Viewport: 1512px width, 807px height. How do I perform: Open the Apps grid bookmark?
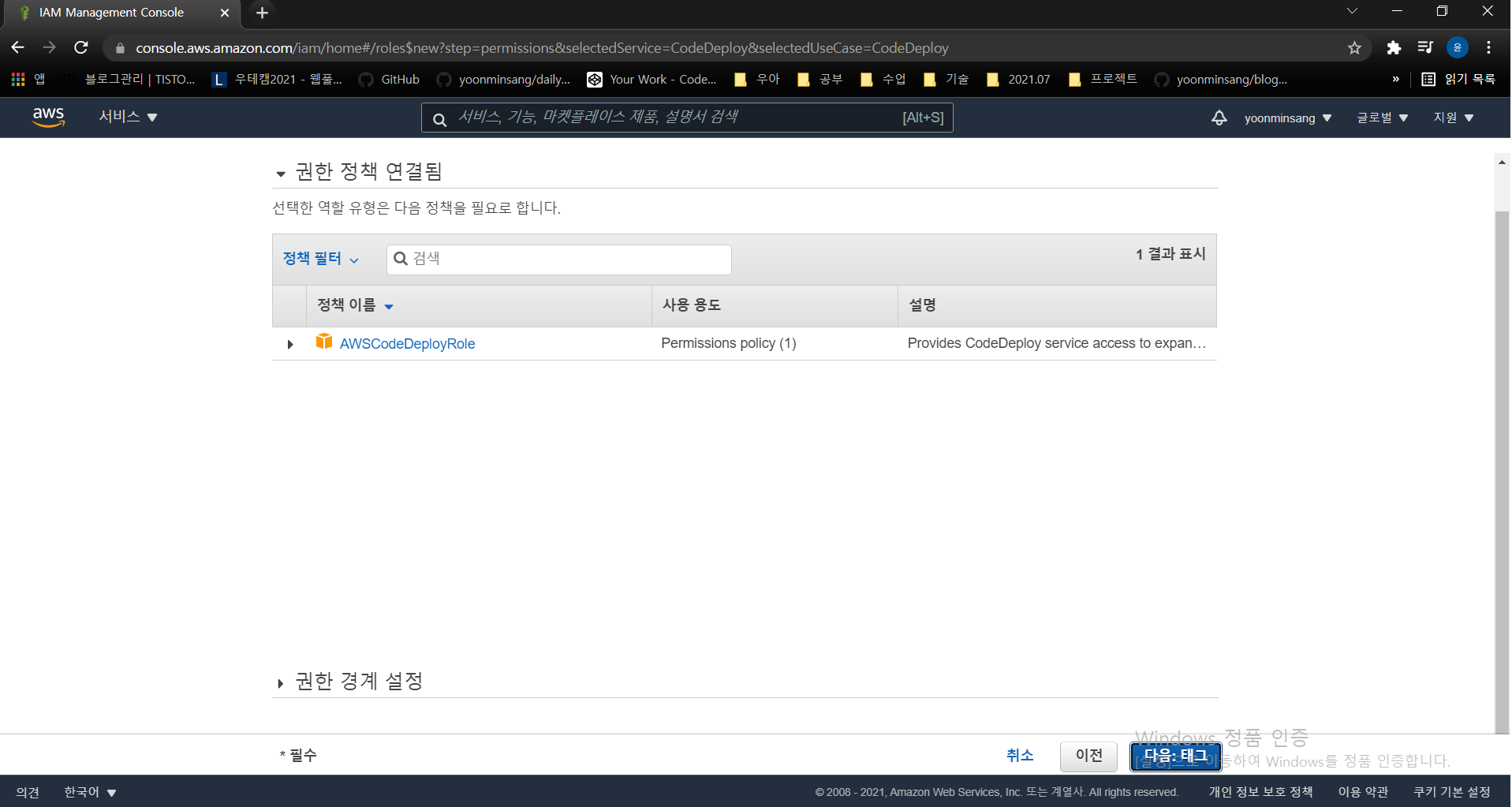click(x=28, y=79)
